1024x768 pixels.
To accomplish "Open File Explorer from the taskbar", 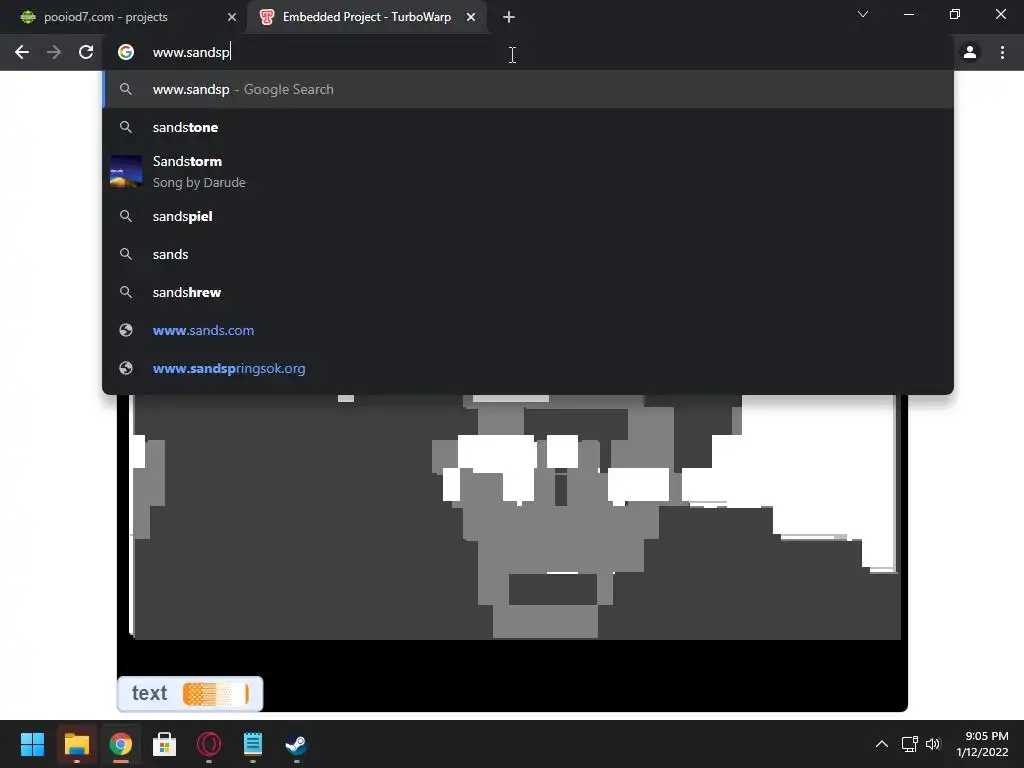I will point(76,744).
